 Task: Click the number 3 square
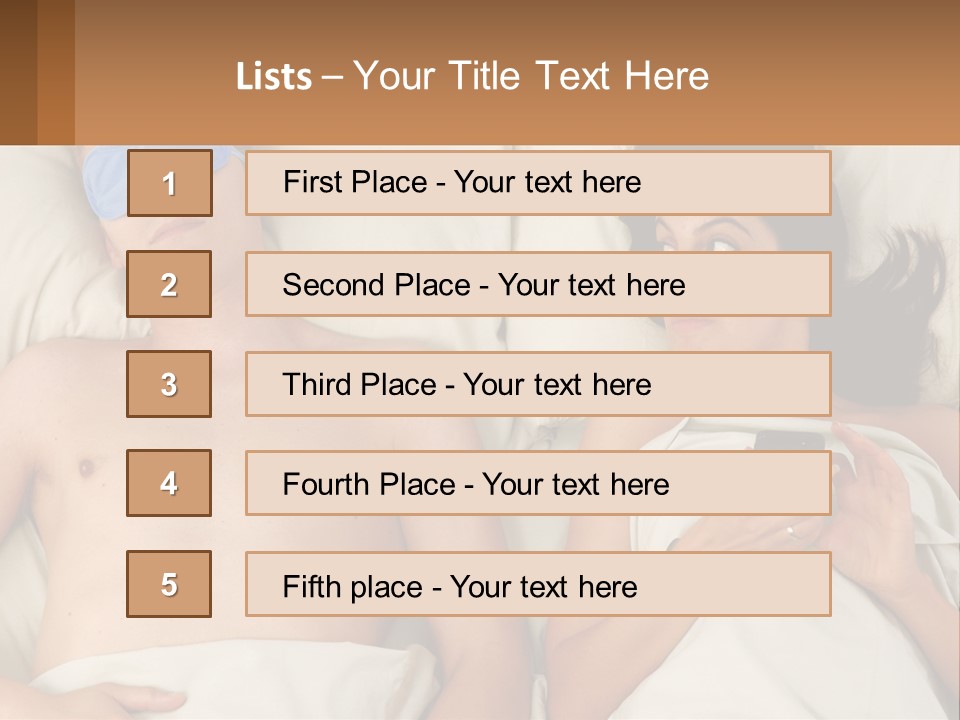coord(169,384)
